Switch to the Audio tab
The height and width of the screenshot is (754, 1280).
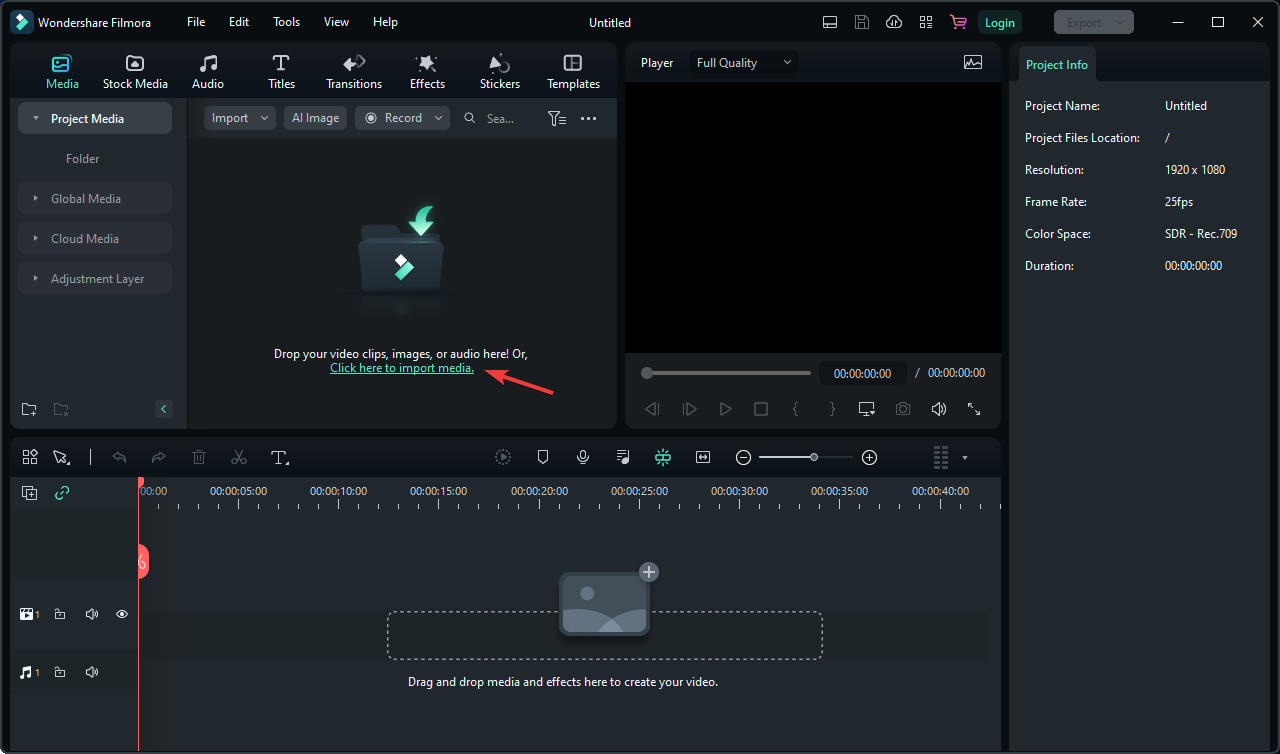point(208,72)
